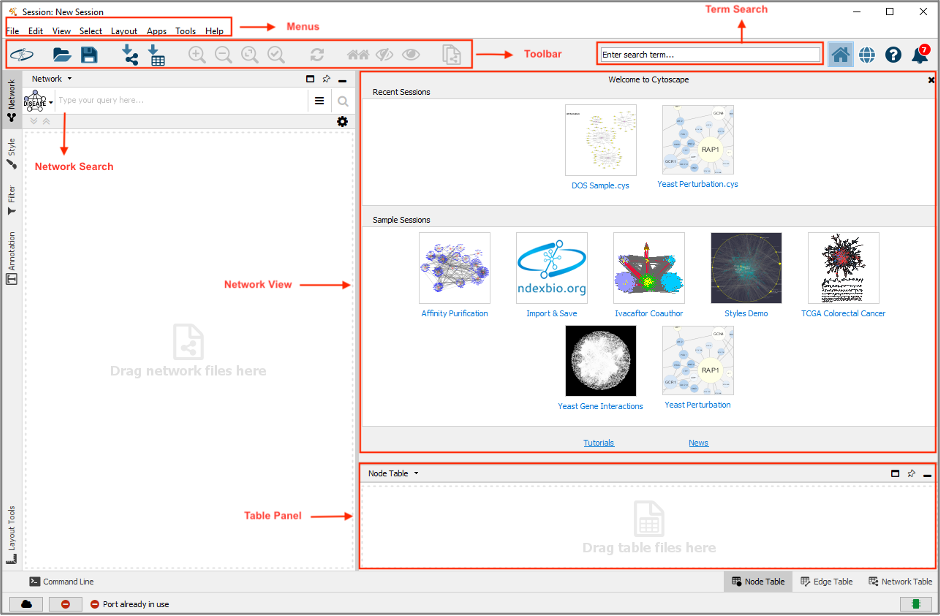Click the Tutorials link
Screen dimensions: 940x616
pyautogui.click(x=599, y=443)
